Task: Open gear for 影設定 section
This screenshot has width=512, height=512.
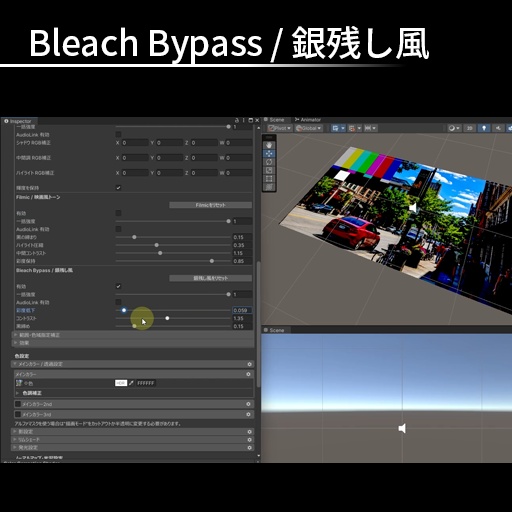Action: pyautogui.click(x=249, y=432)
